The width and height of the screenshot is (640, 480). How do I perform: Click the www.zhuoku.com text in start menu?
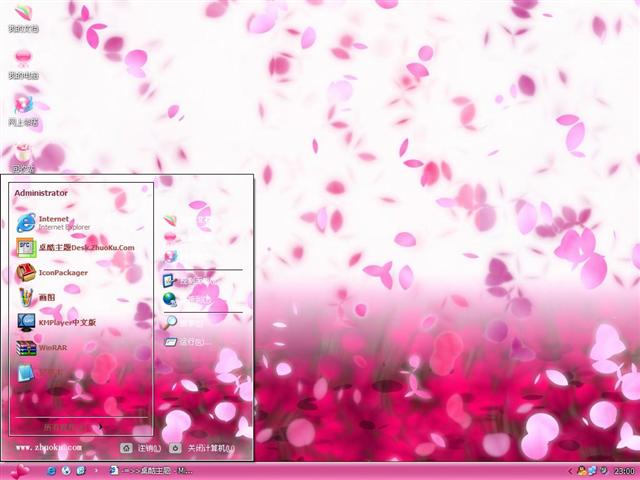coord(49,447)
